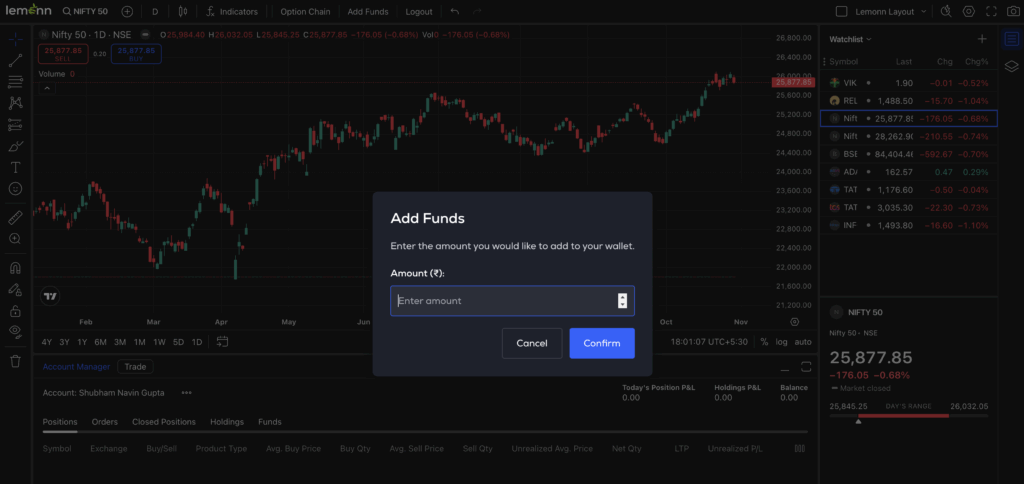
Task: Collapse the Volume indicator legend arrow
Action: point(46,88)
